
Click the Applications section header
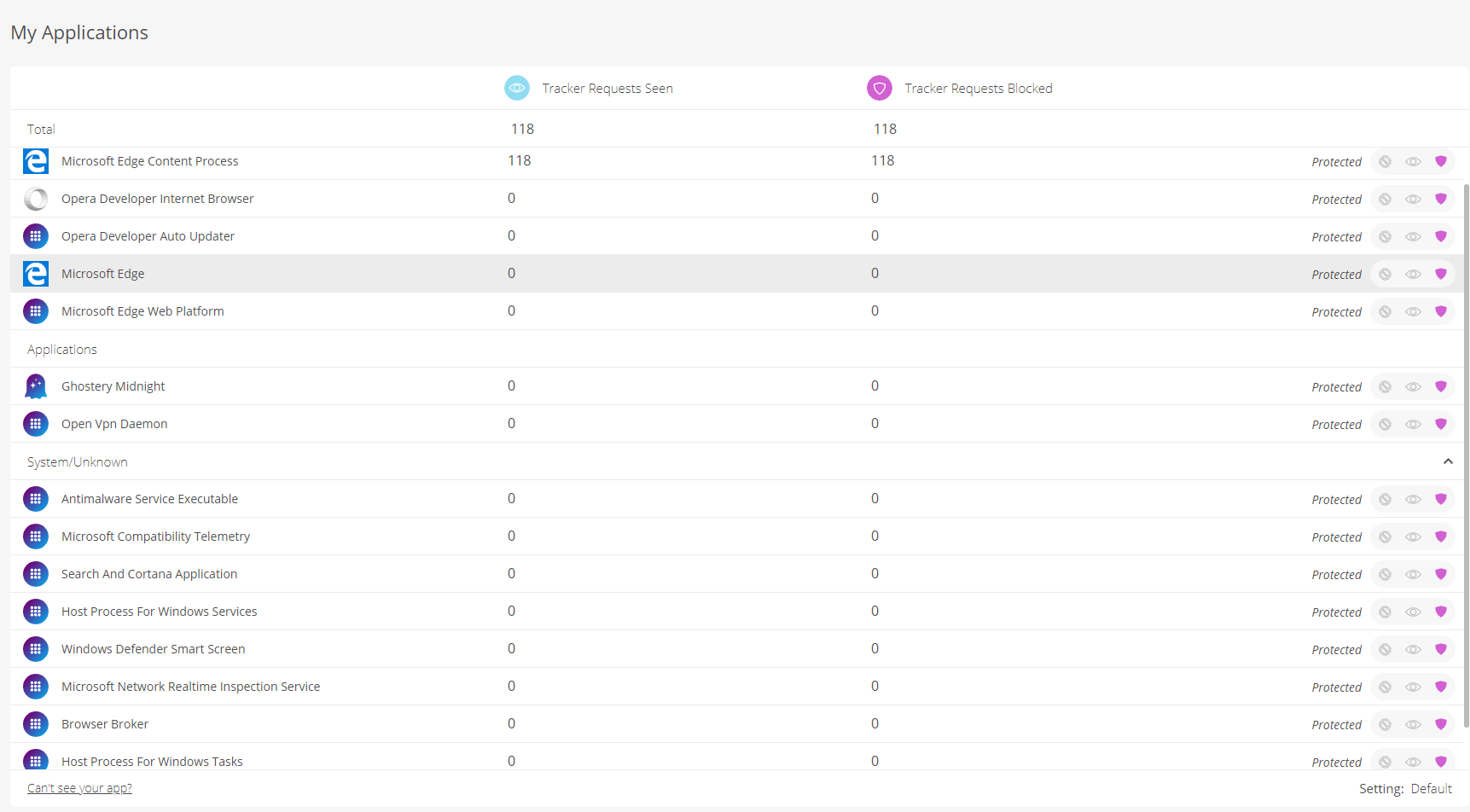click(x=62, y=350)
